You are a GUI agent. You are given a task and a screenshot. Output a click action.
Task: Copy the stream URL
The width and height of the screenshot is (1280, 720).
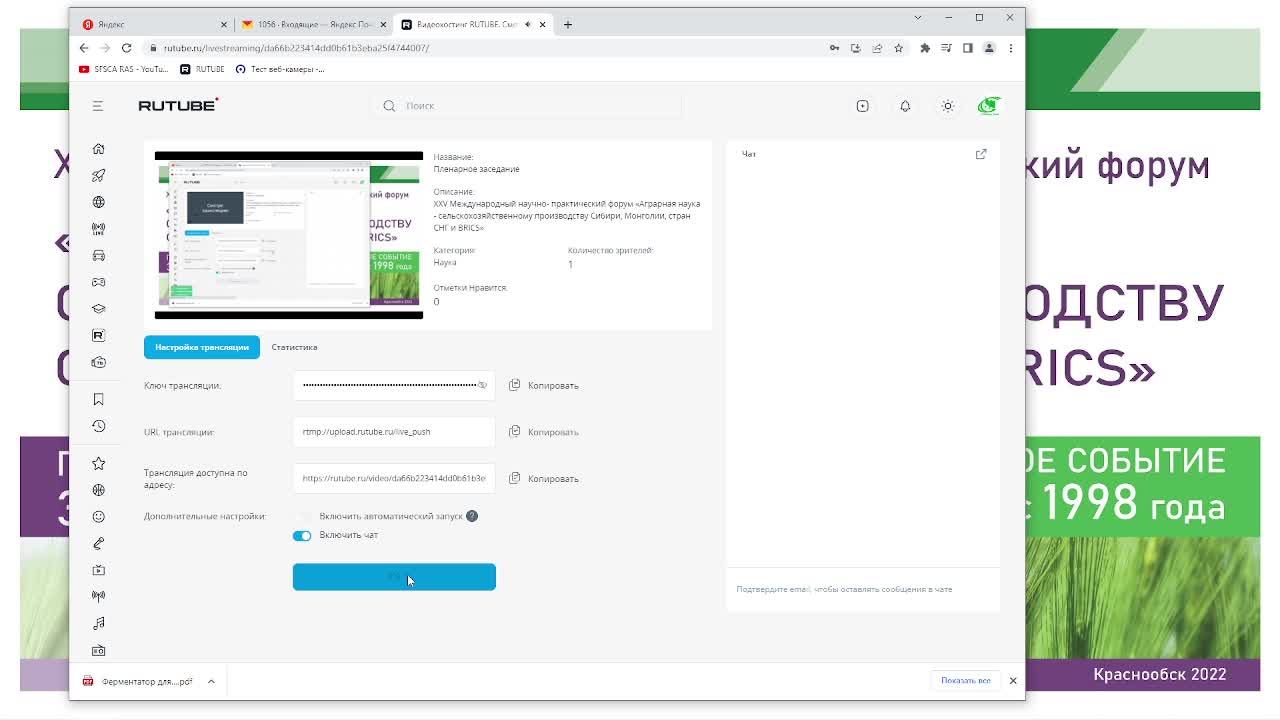coord(544,432)
